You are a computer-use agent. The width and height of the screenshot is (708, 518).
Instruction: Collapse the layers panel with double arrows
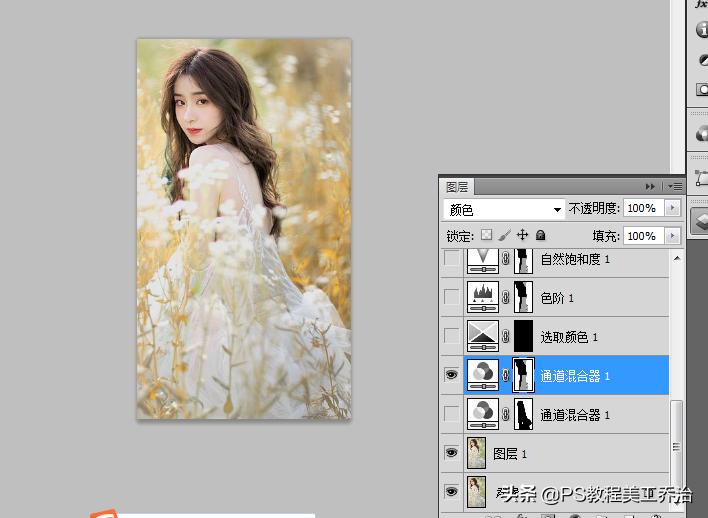click(651, 186)
